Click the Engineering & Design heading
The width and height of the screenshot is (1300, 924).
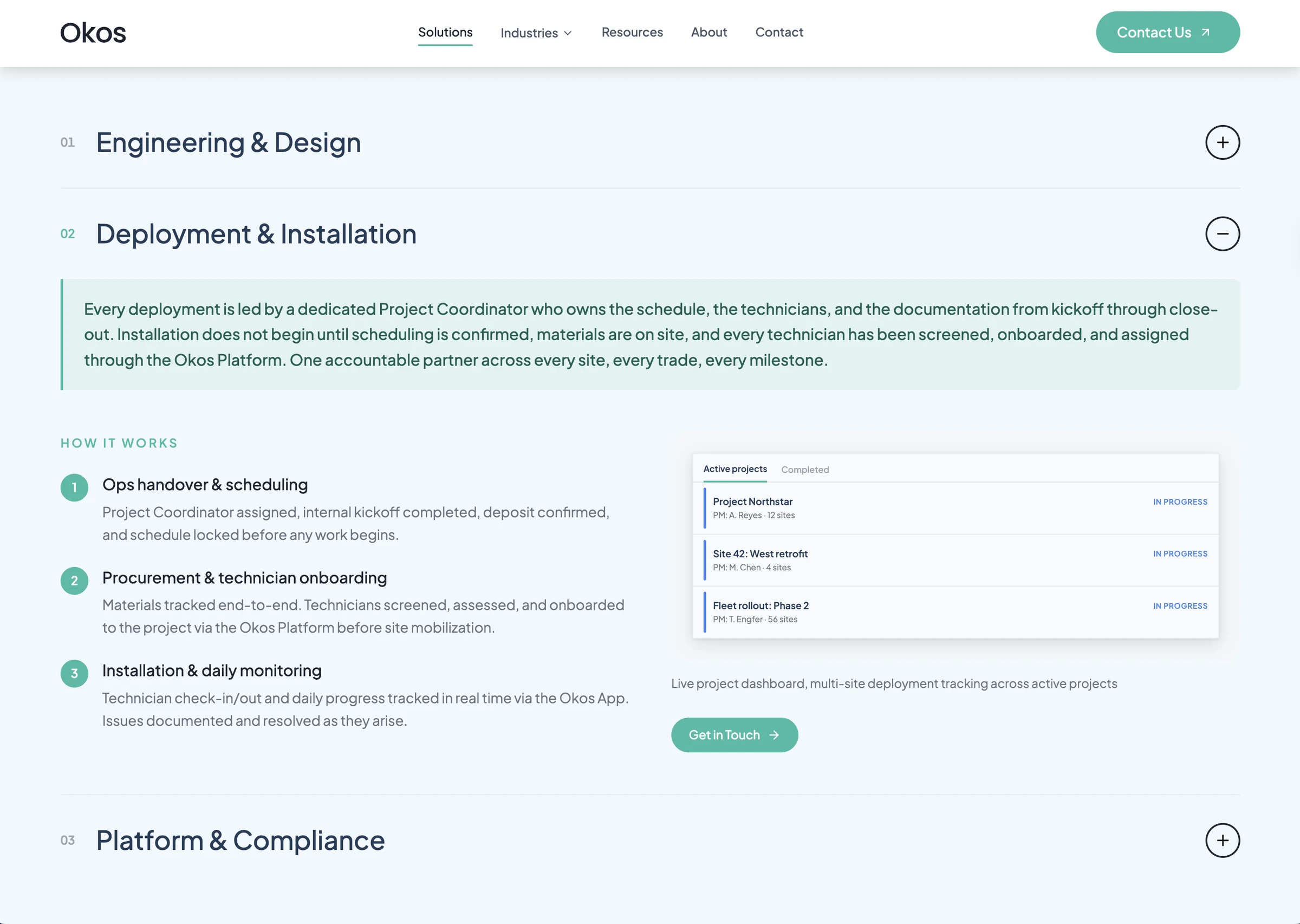[x=228, y=142]
